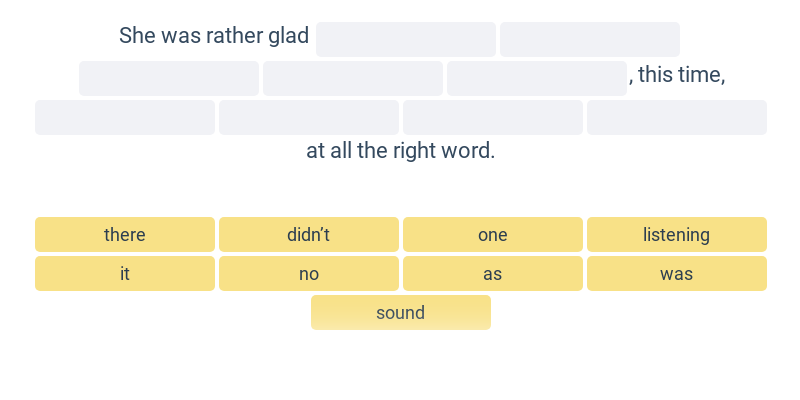
Task: Click the word tile 'was'
Action: coord(677,273)
